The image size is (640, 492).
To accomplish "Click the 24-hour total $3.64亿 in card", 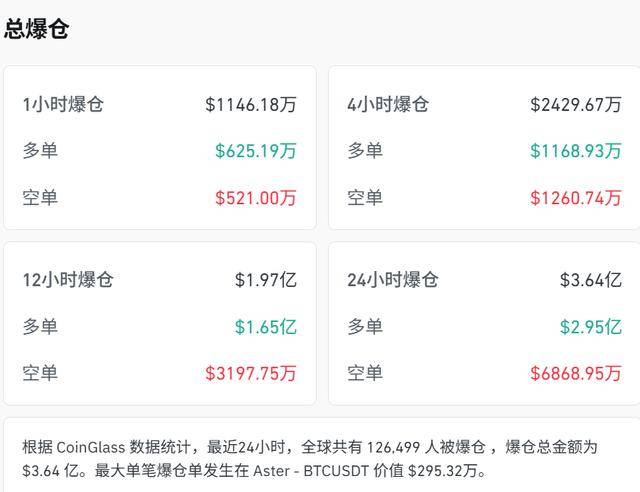I will click(591, 280).
